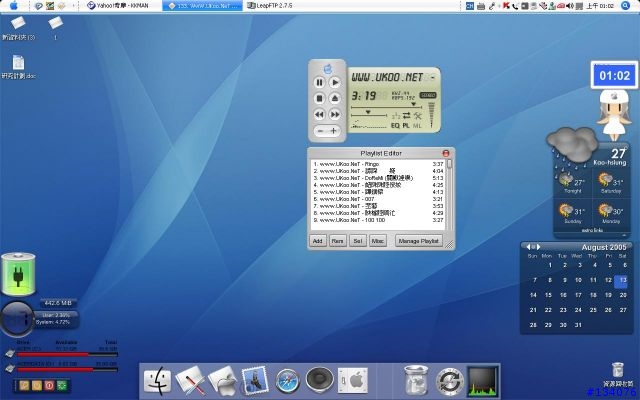Open the speaker icon in the dock
640x400 pixels.
click(319, 380)
